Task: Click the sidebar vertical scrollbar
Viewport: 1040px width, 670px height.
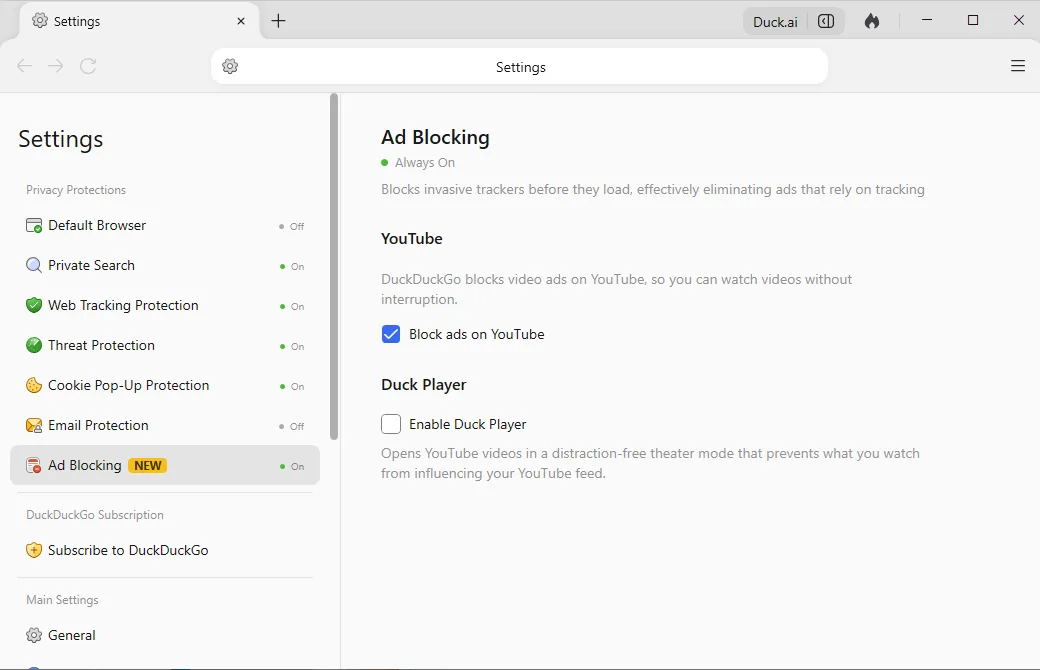Action: pyautogui.click(x=334, y=267)
